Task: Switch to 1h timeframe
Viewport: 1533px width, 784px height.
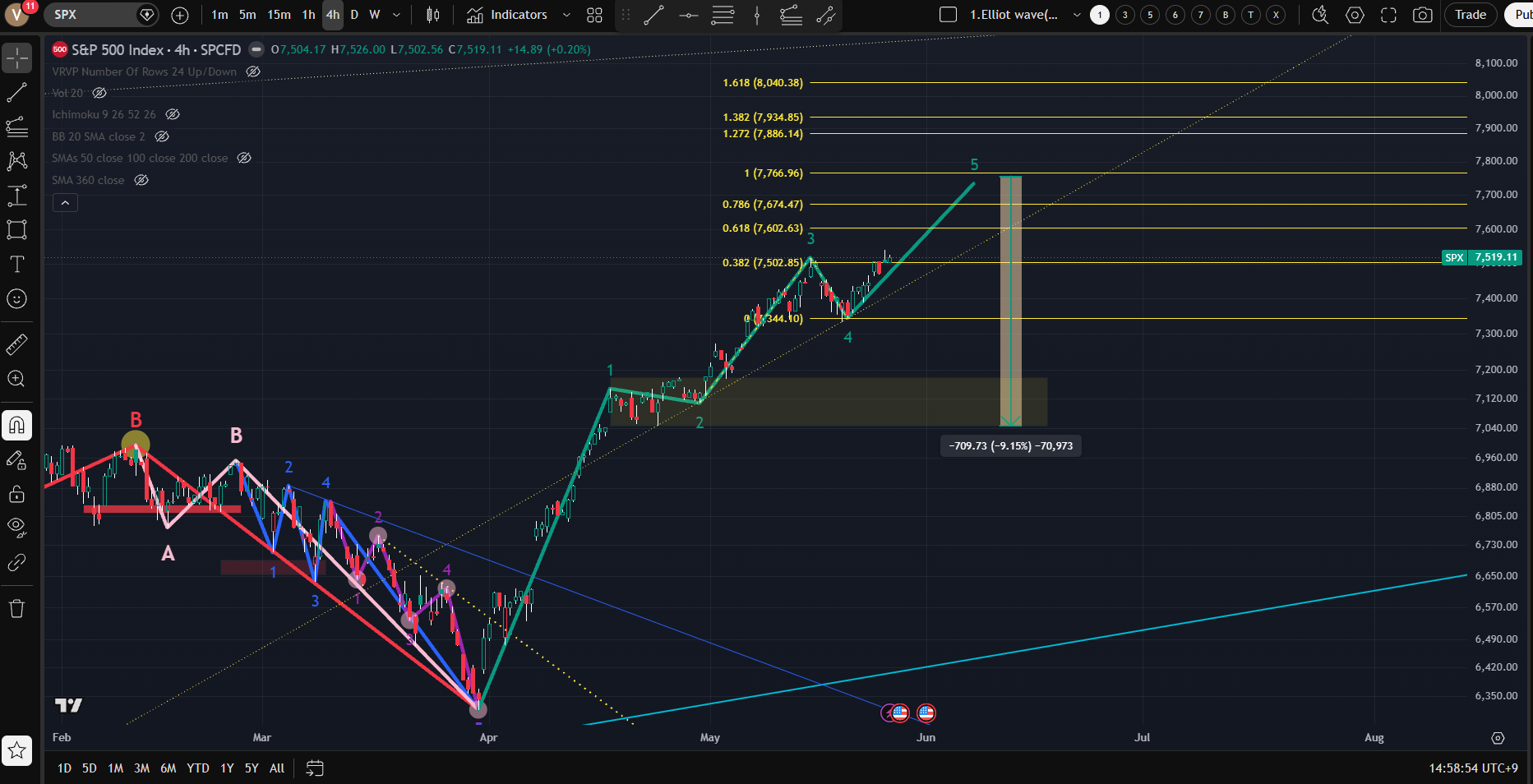Action: point(308,15)
